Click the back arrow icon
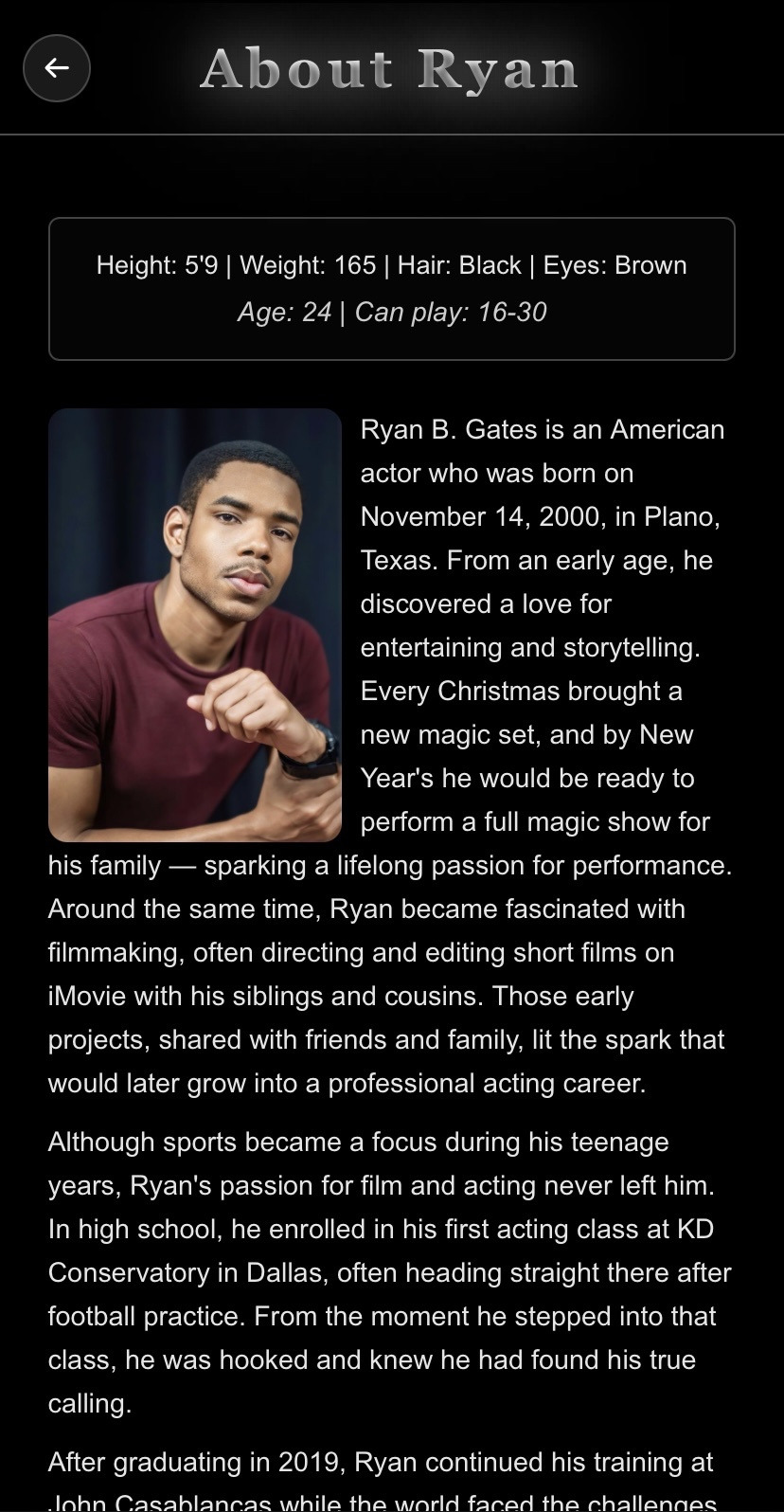This screenshot has width=784, height=1512. click(56, 68)
